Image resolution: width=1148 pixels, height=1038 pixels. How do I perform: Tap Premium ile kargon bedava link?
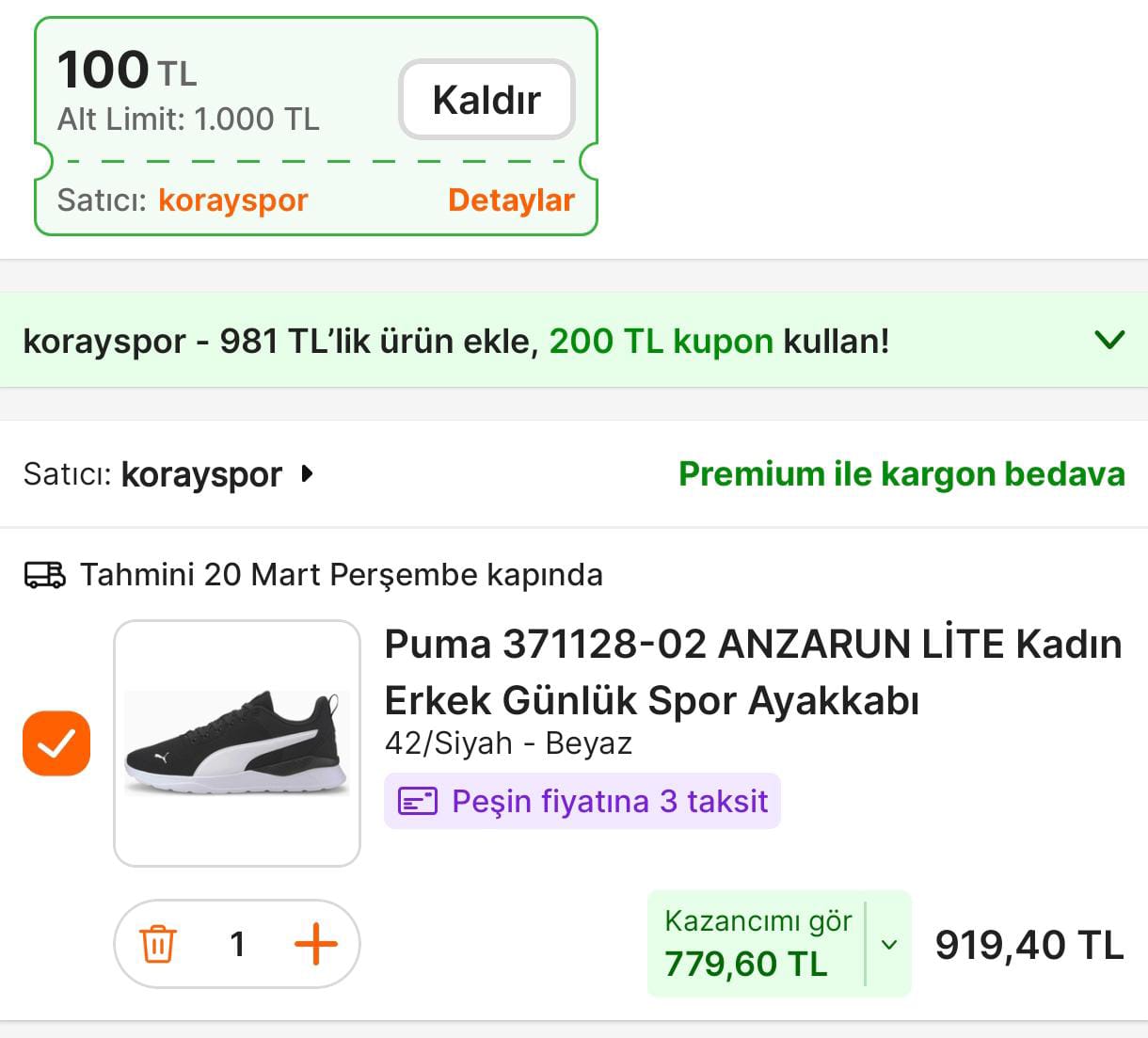click(901, 474)
